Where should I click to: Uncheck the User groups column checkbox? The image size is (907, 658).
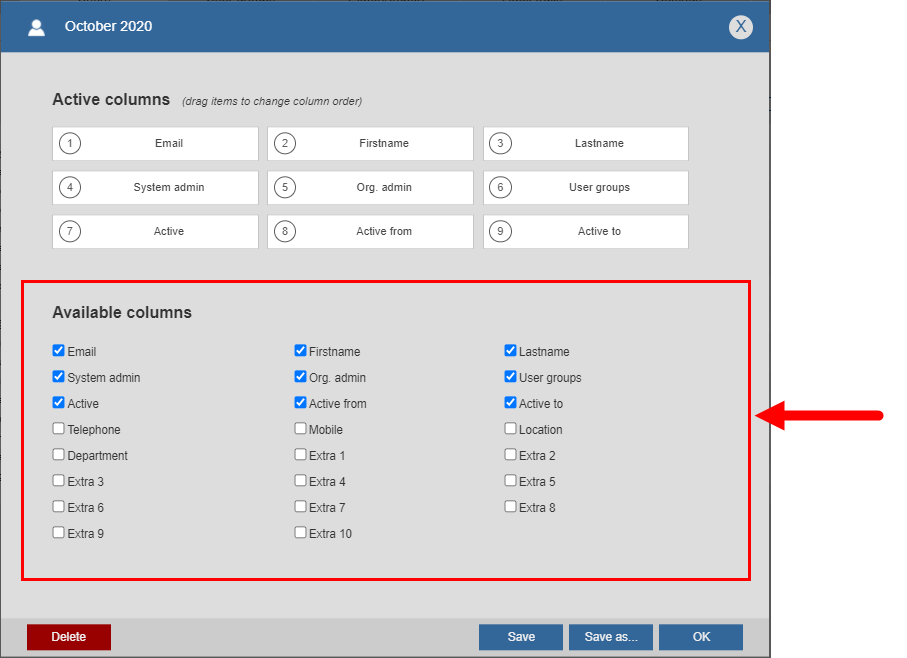point(510,376)
